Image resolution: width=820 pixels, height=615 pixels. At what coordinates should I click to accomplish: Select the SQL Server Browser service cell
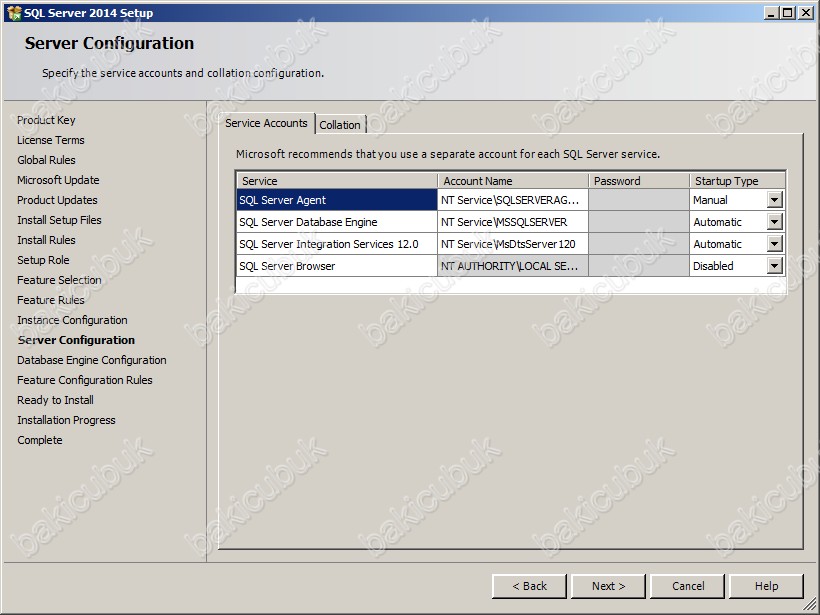click(x=337, y=266)
